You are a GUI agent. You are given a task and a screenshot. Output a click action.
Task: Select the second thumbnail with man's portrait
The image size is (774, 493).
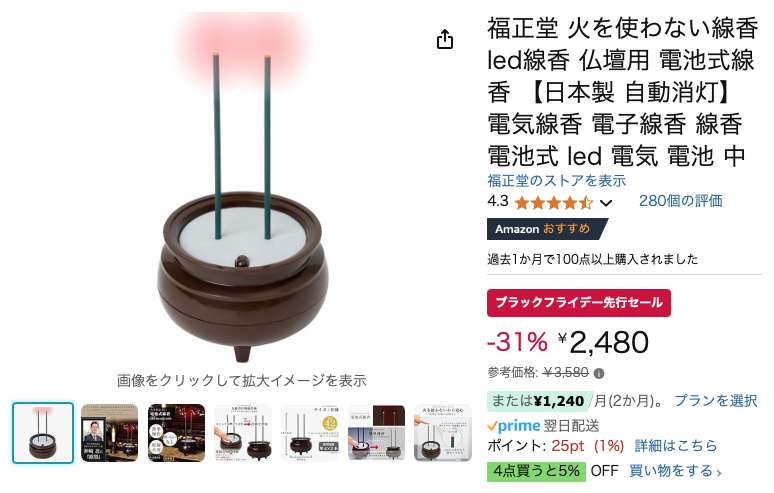coord(110,433)
